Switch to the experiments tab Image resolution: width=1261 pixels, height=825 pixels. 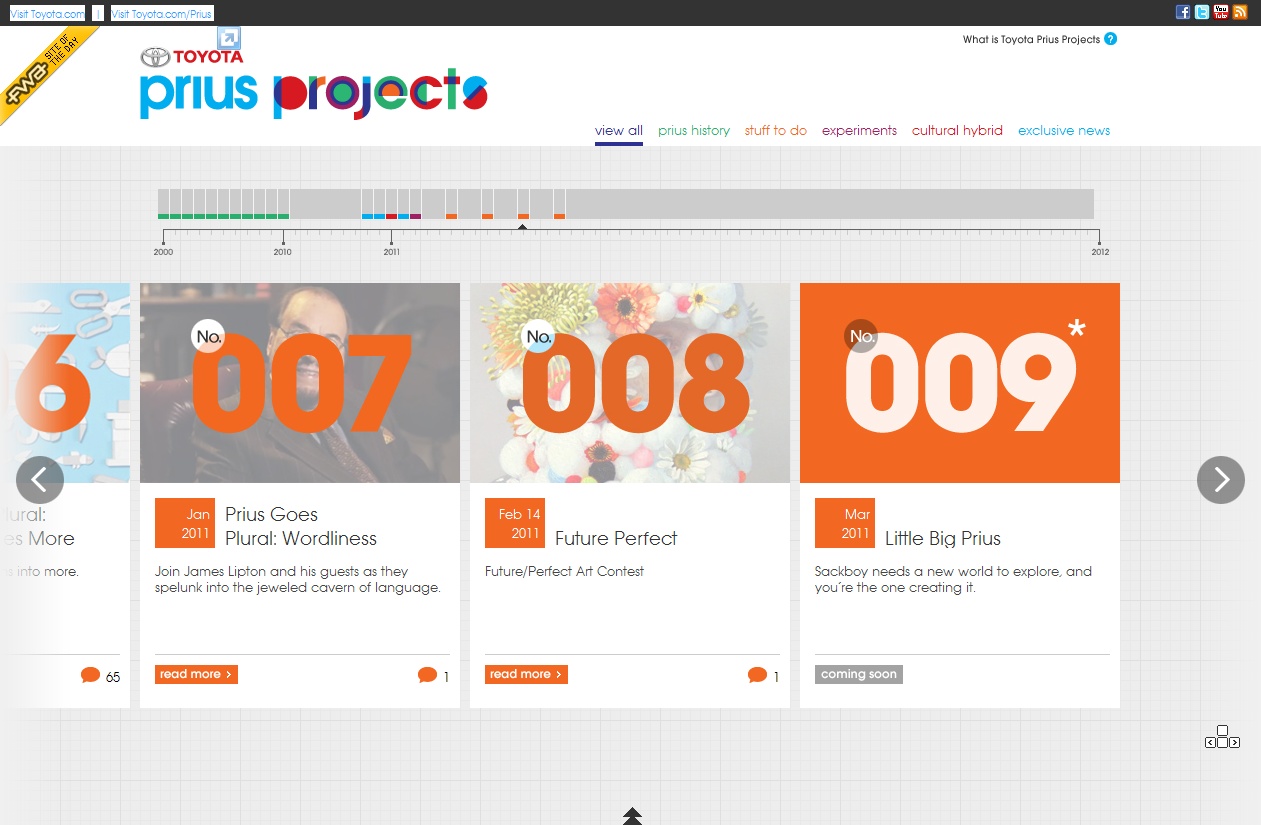coord(859,131)
